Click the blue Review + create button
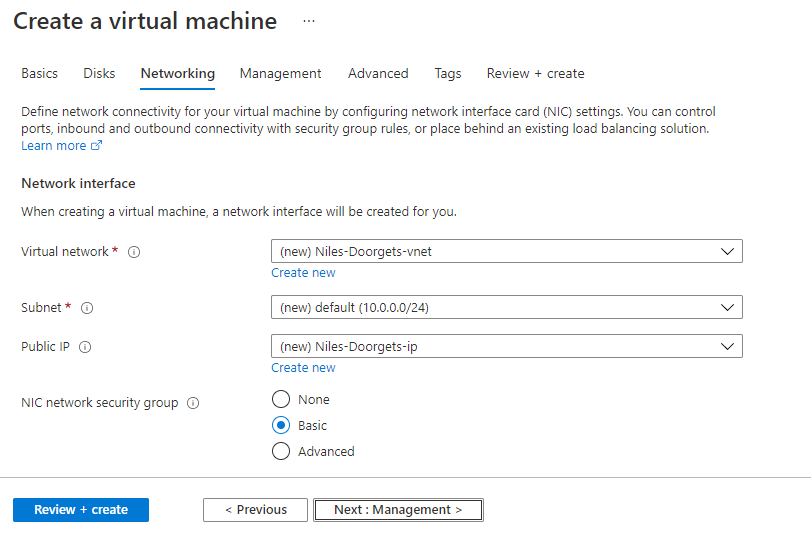The image size is (811, 541). click(81, 510)
